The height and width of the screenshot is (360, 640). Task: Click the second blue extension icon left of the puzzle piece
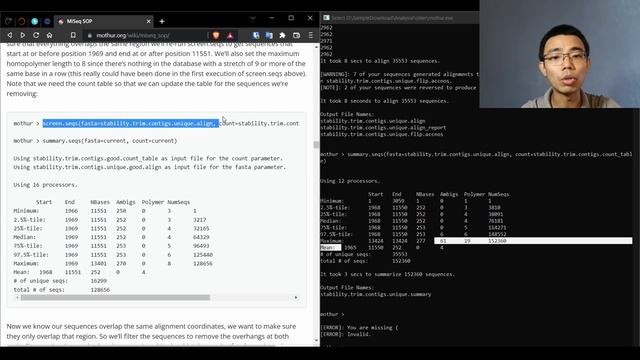coord(269,36)
